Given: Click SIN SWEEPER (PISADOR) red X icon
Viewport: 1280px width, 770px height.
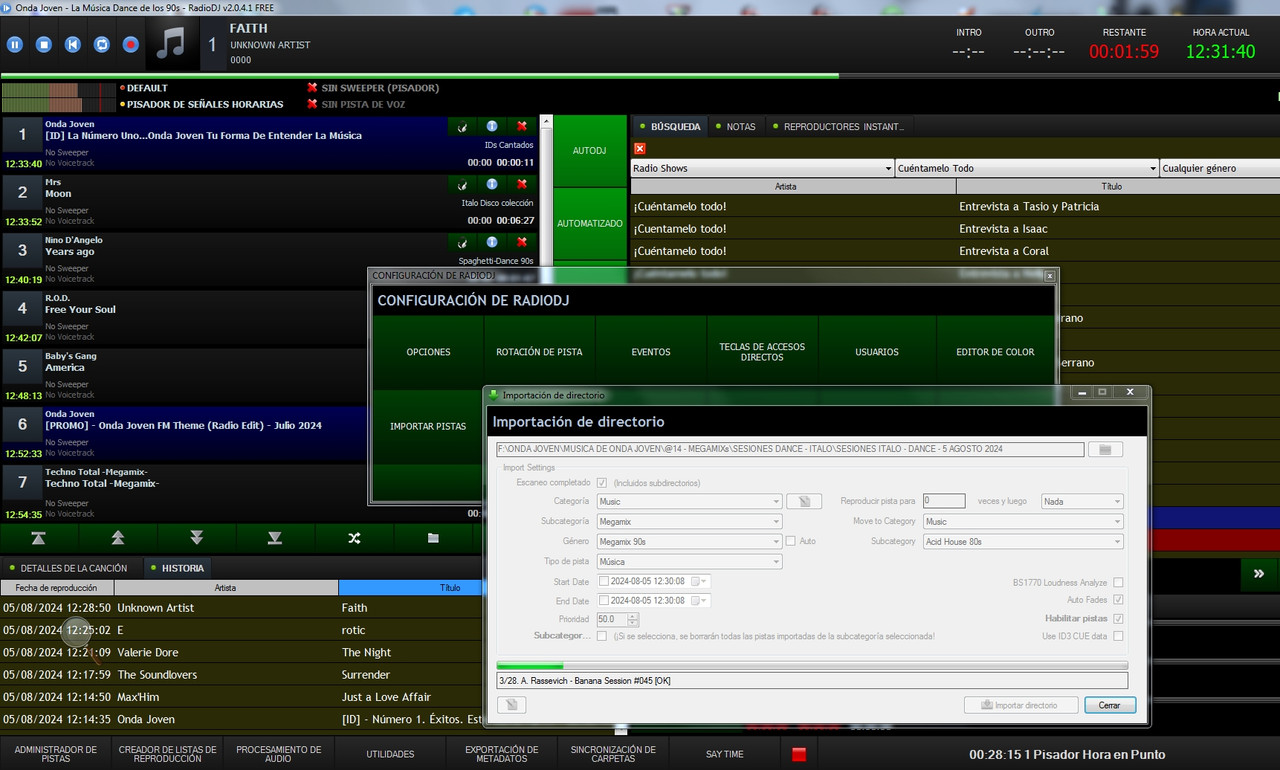Looking at the screenshot, I should (x=313, y=88).
